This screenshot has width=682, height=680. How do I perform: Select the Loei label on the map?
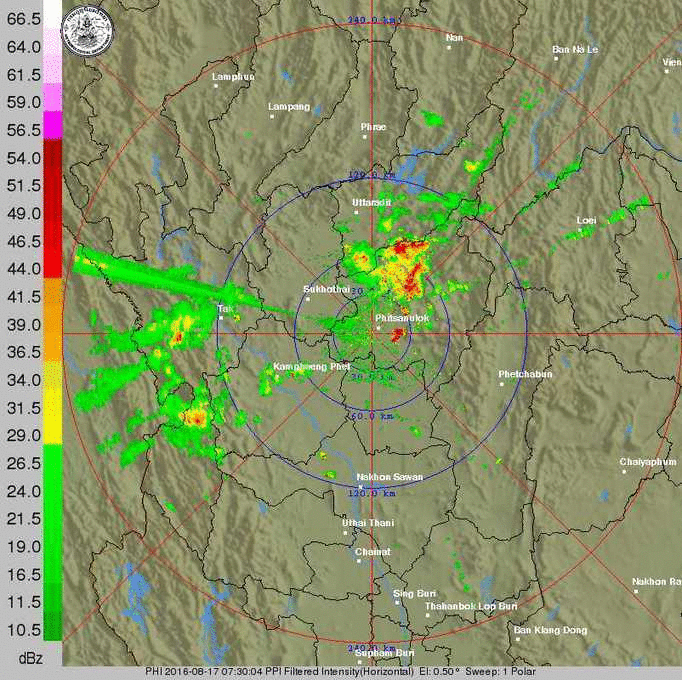coord(586,219)
